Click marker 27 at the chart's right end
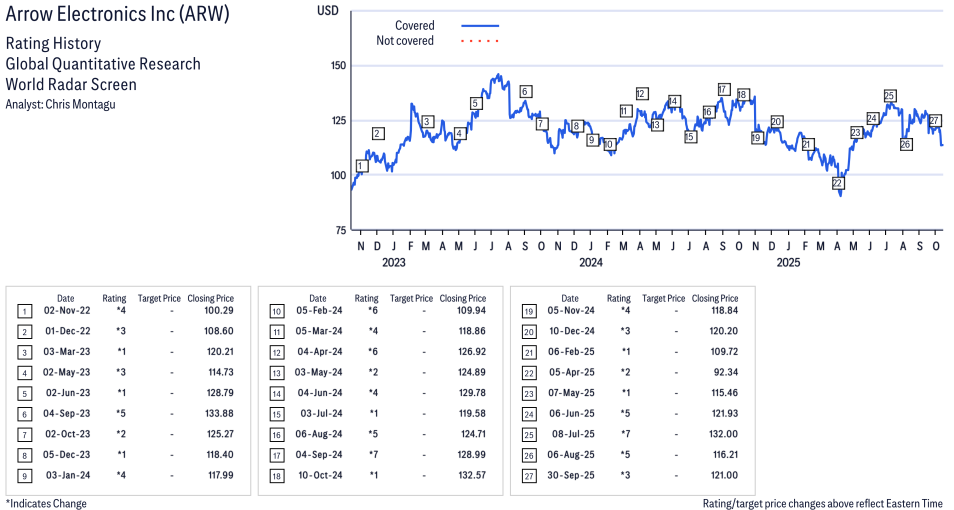954x510 pixels. pyautogui.click(x=935, y=120)
